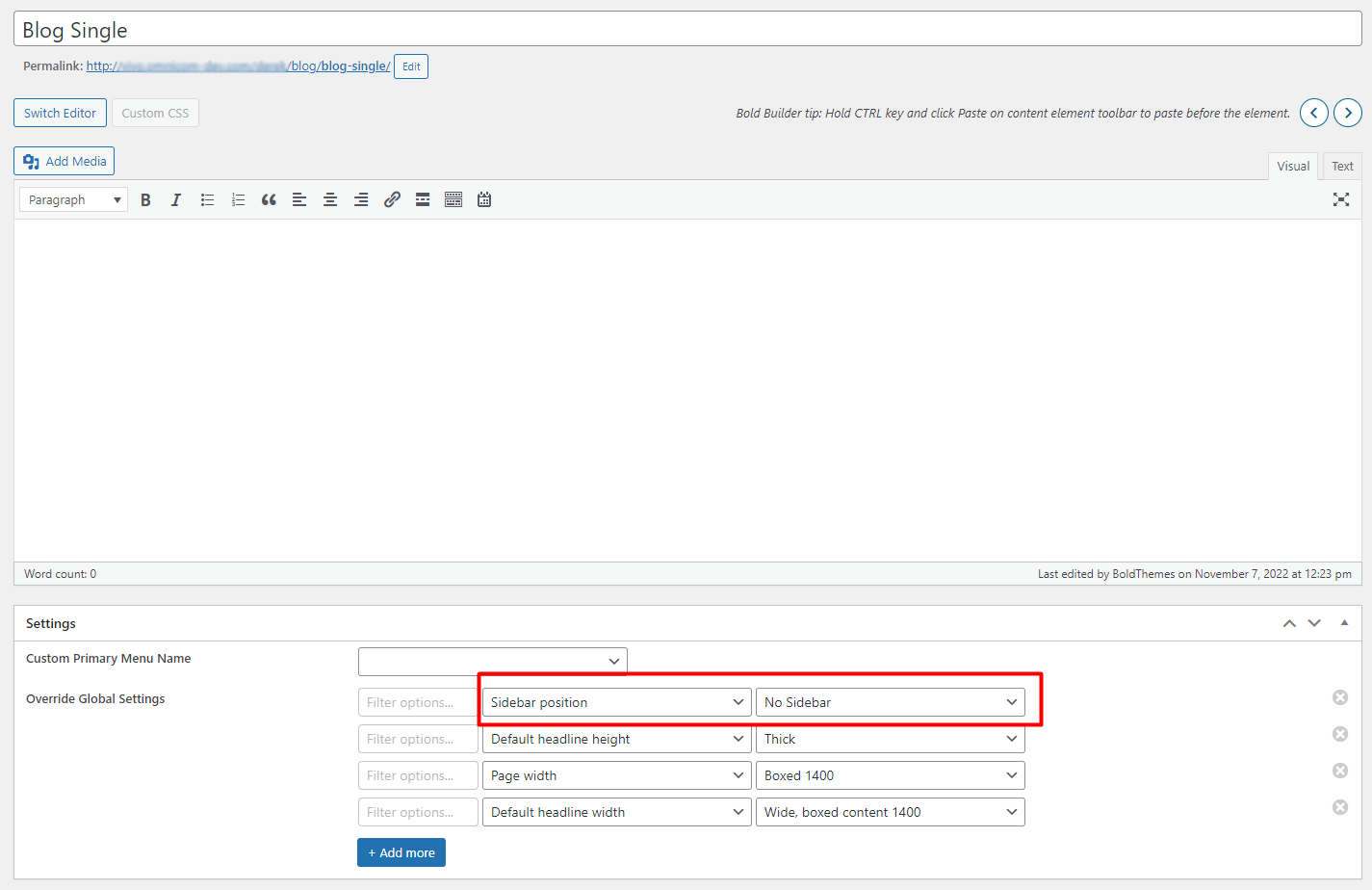The image size is (1372, 890).
Task: Switch to the Text editor tab
Action: coord(1342,166)
